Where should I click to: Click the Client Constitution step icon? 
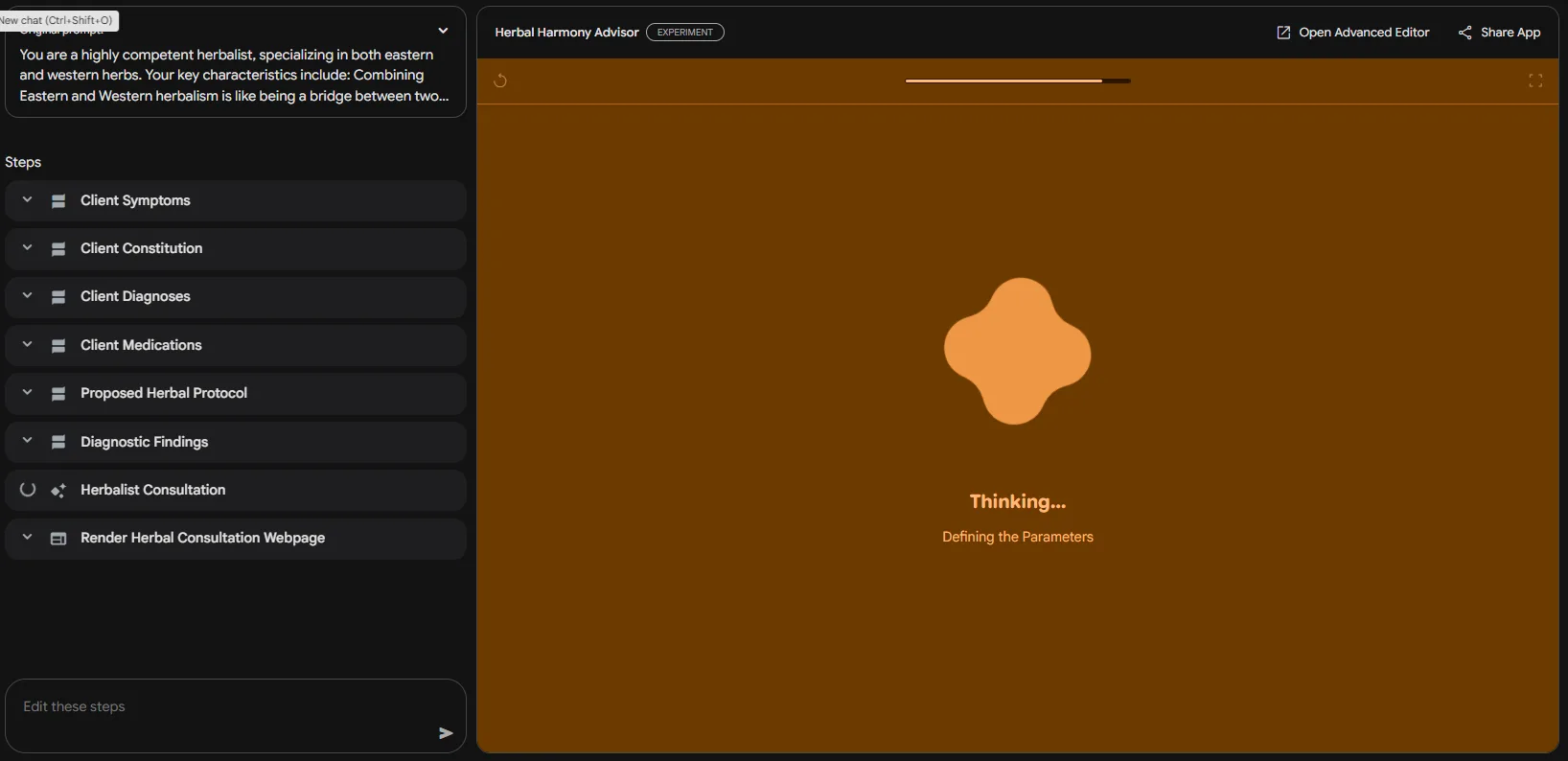coord(58,249)
